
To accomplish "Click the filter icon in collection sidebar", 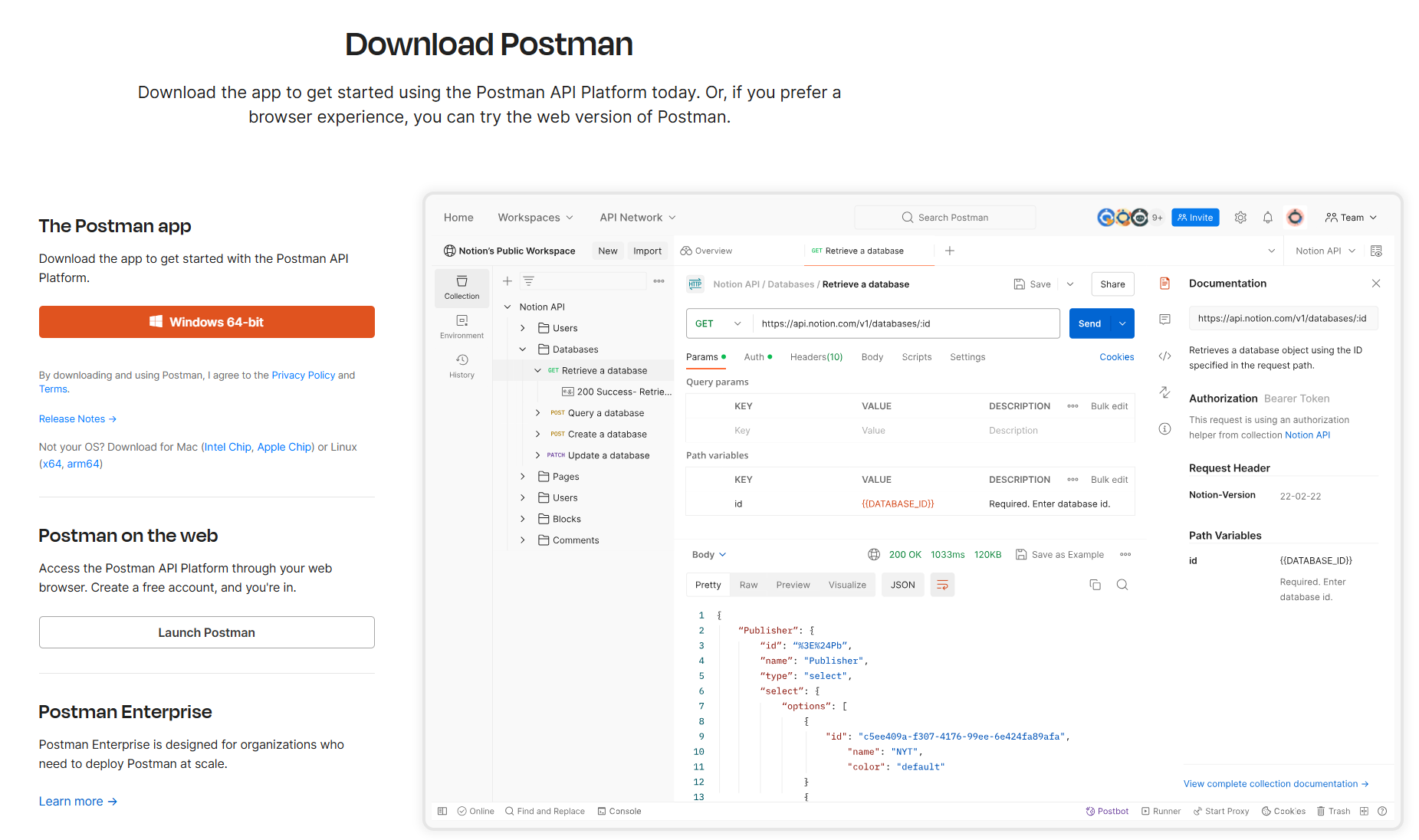I will click(528, 281).
